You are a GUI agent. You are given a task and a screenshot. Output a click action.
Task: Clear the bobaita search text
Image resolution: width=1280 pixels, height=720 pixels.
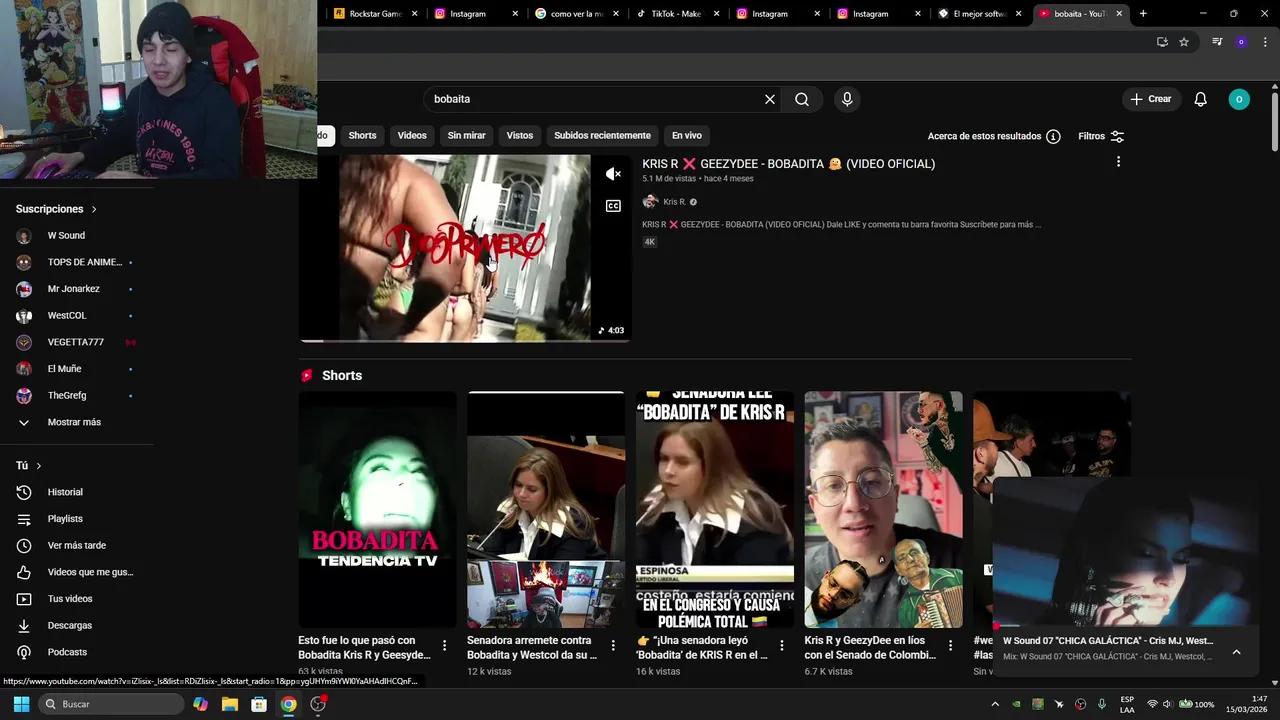click(770, 99)
